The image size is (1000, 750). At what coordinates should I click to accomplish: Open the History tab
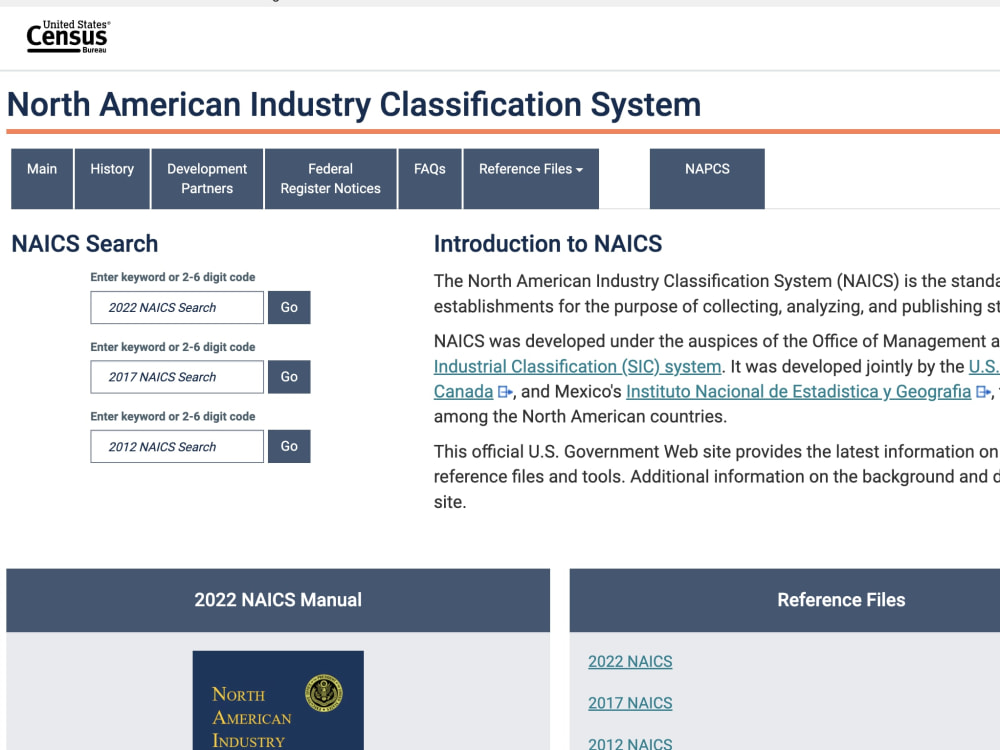click(112, 179)
